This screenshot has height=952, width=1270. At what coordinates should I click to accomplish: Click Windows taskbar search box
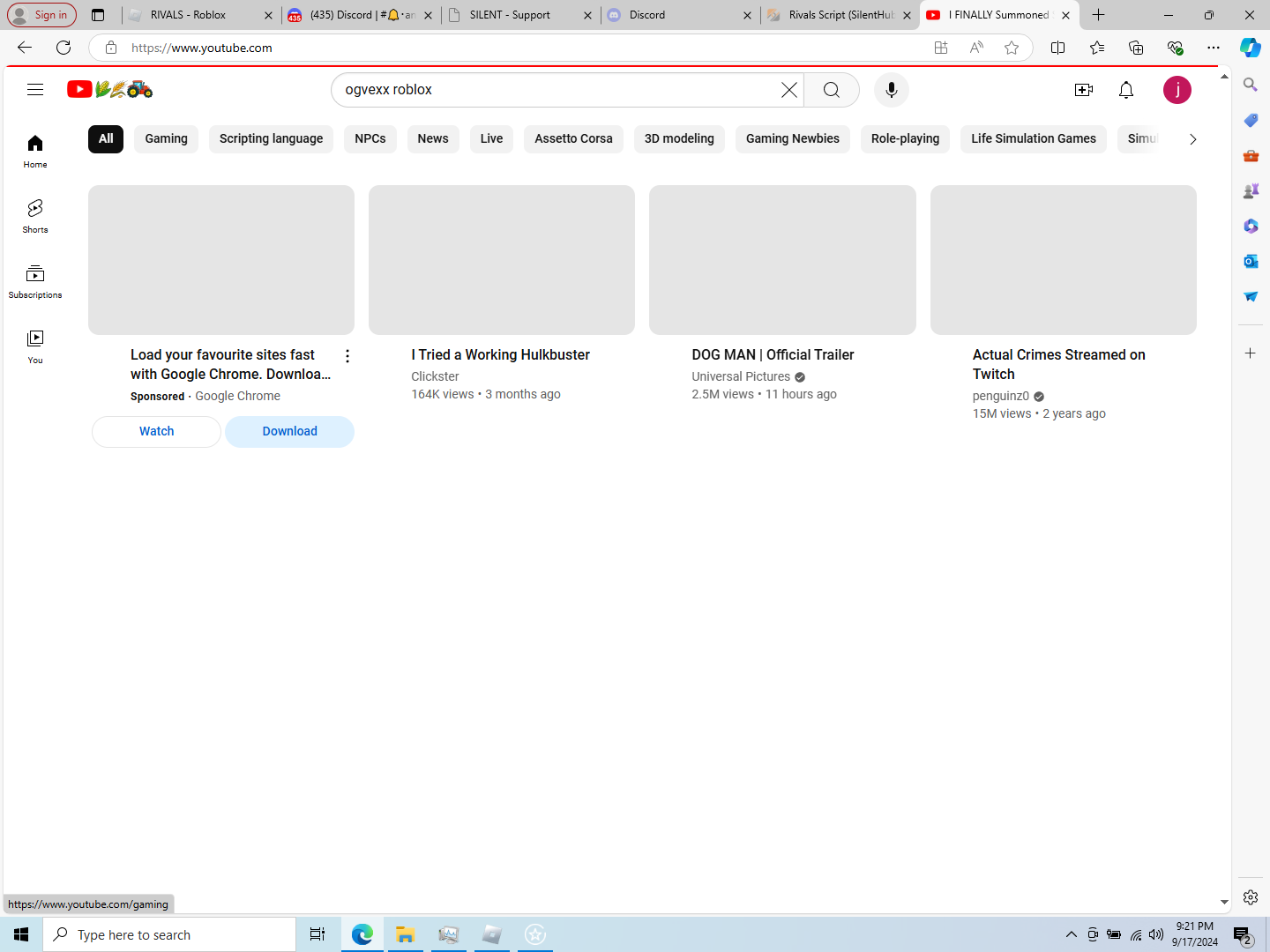coord(169,934)
